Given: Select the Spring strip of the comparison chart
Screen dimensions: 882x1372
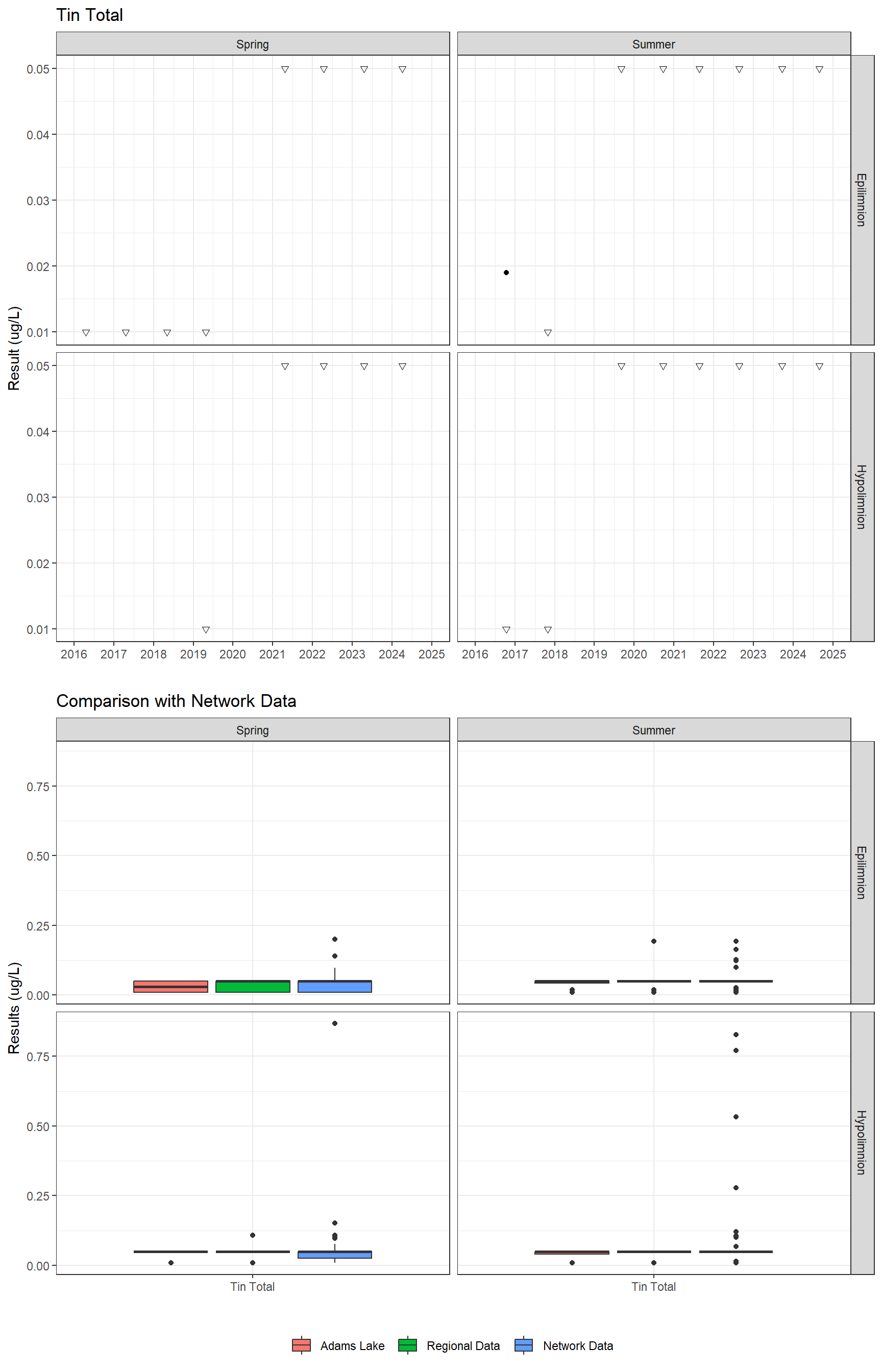Looking at the screenshot, I should click(253, 730).
